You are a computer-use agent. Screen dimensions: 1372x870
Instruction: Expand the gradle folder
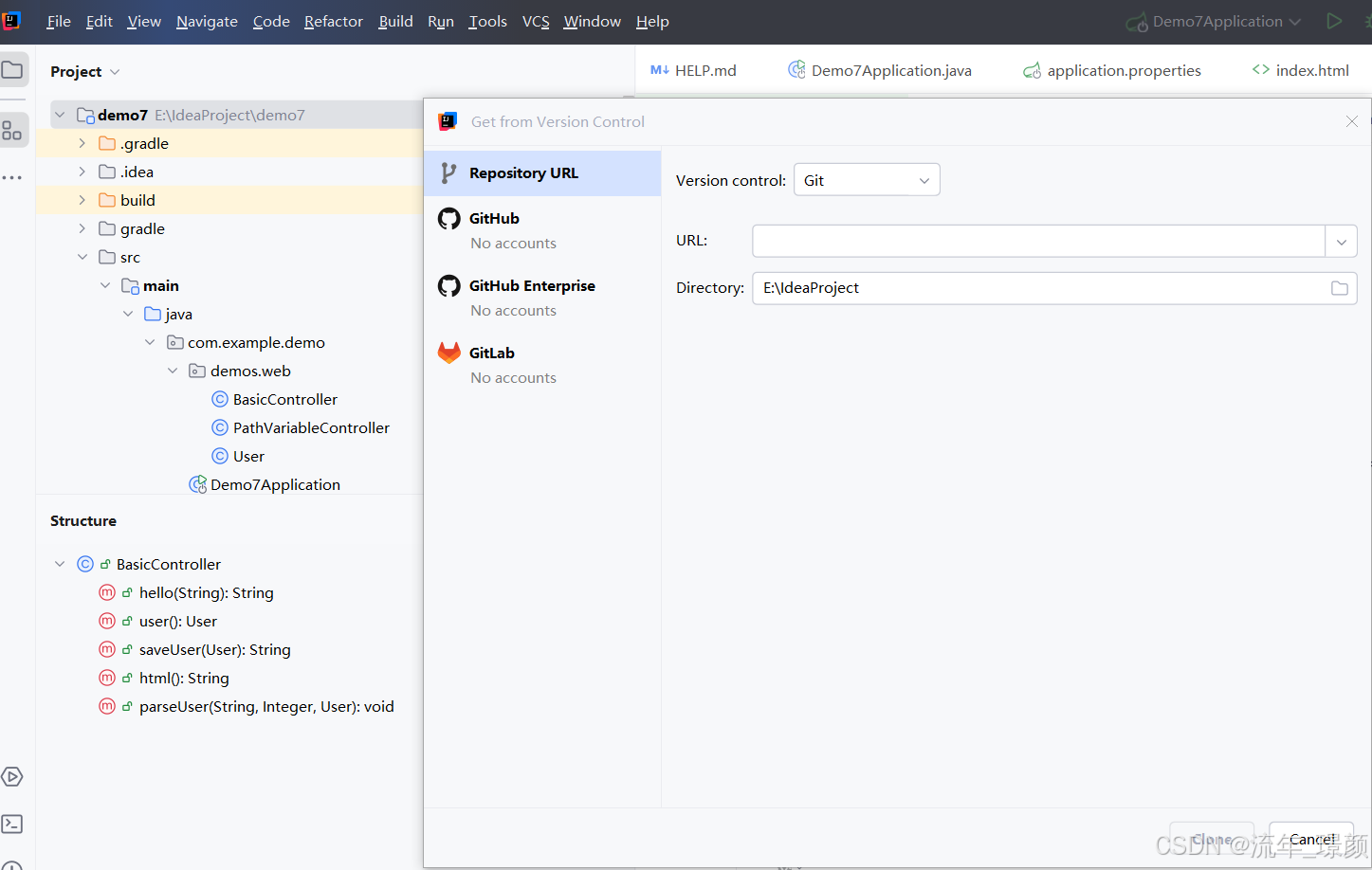pos(82,228)
